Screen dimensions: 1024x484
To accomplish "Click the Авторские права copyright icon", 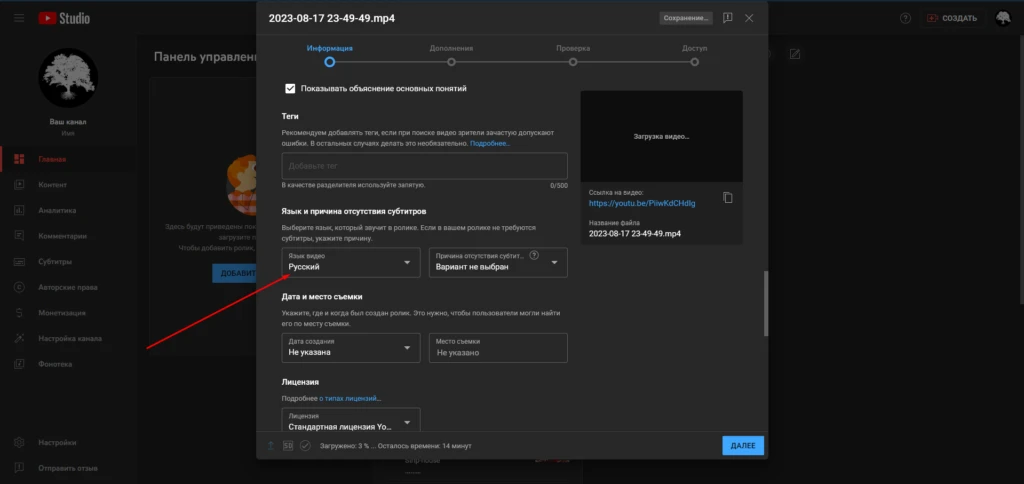I will [x=19, y=287].
